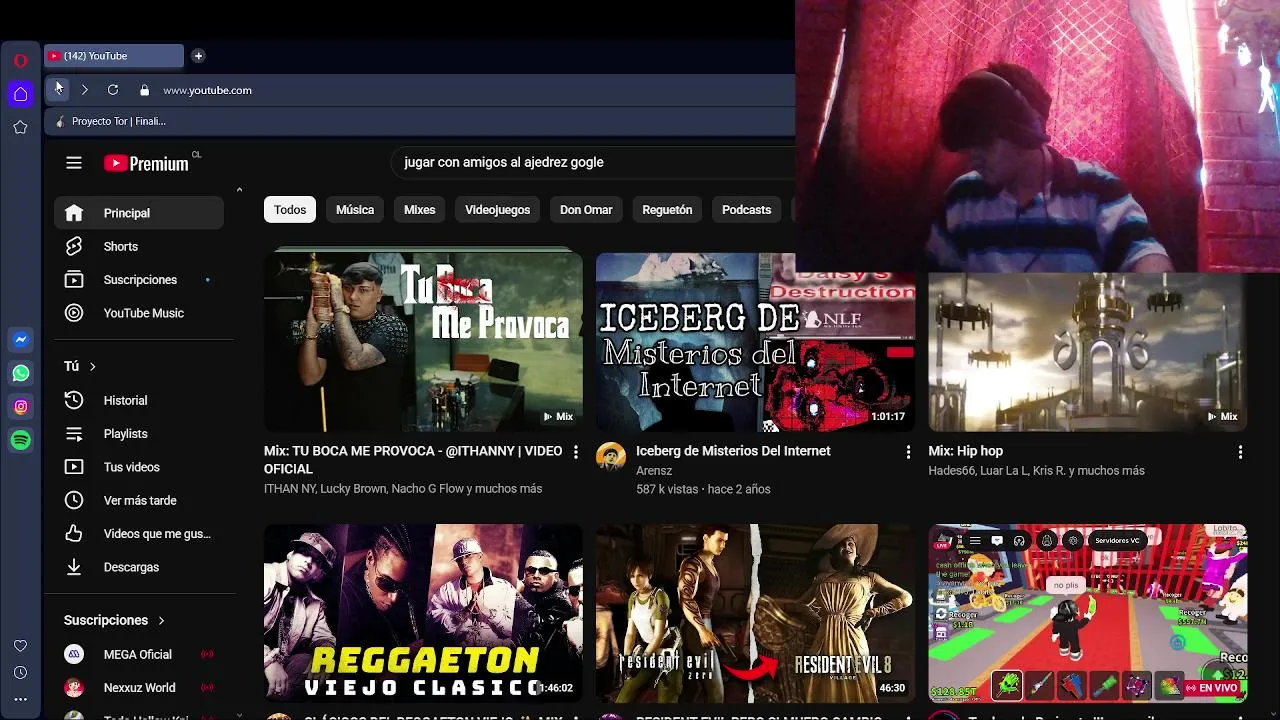Open Descargas in the sidebar
The image size is (1280, 720).
(x=139, y=567)
